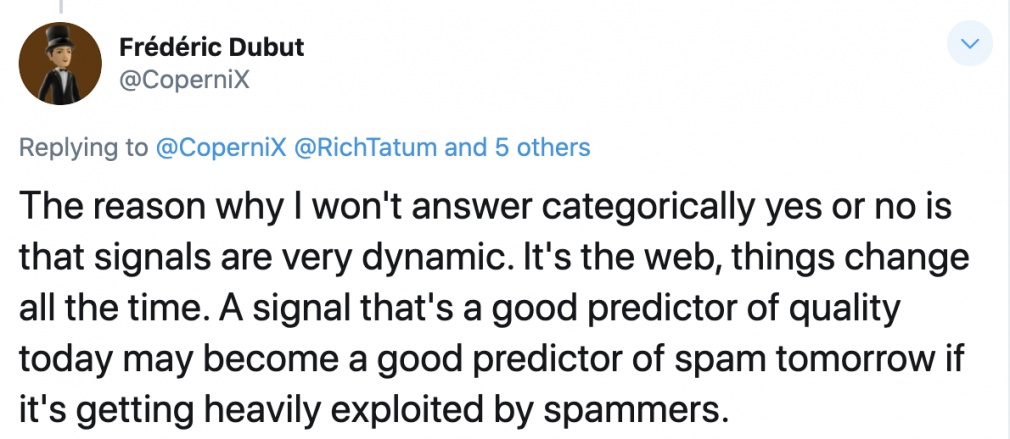Open the tweet options chevron menu
The image size is (1010, 439).
(x=969, y=44)
